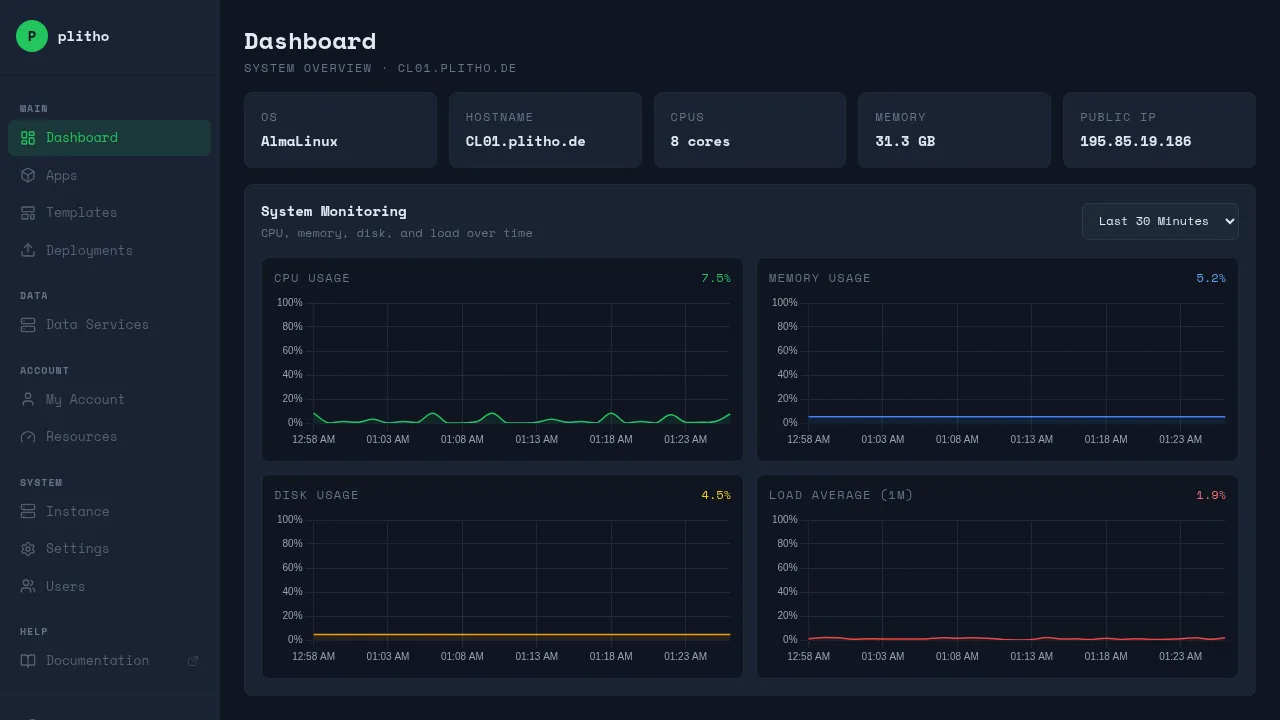This screenshot has width=1280, height=720.
Task: Open the My Account menu item
Action: [x=109, y=399]
